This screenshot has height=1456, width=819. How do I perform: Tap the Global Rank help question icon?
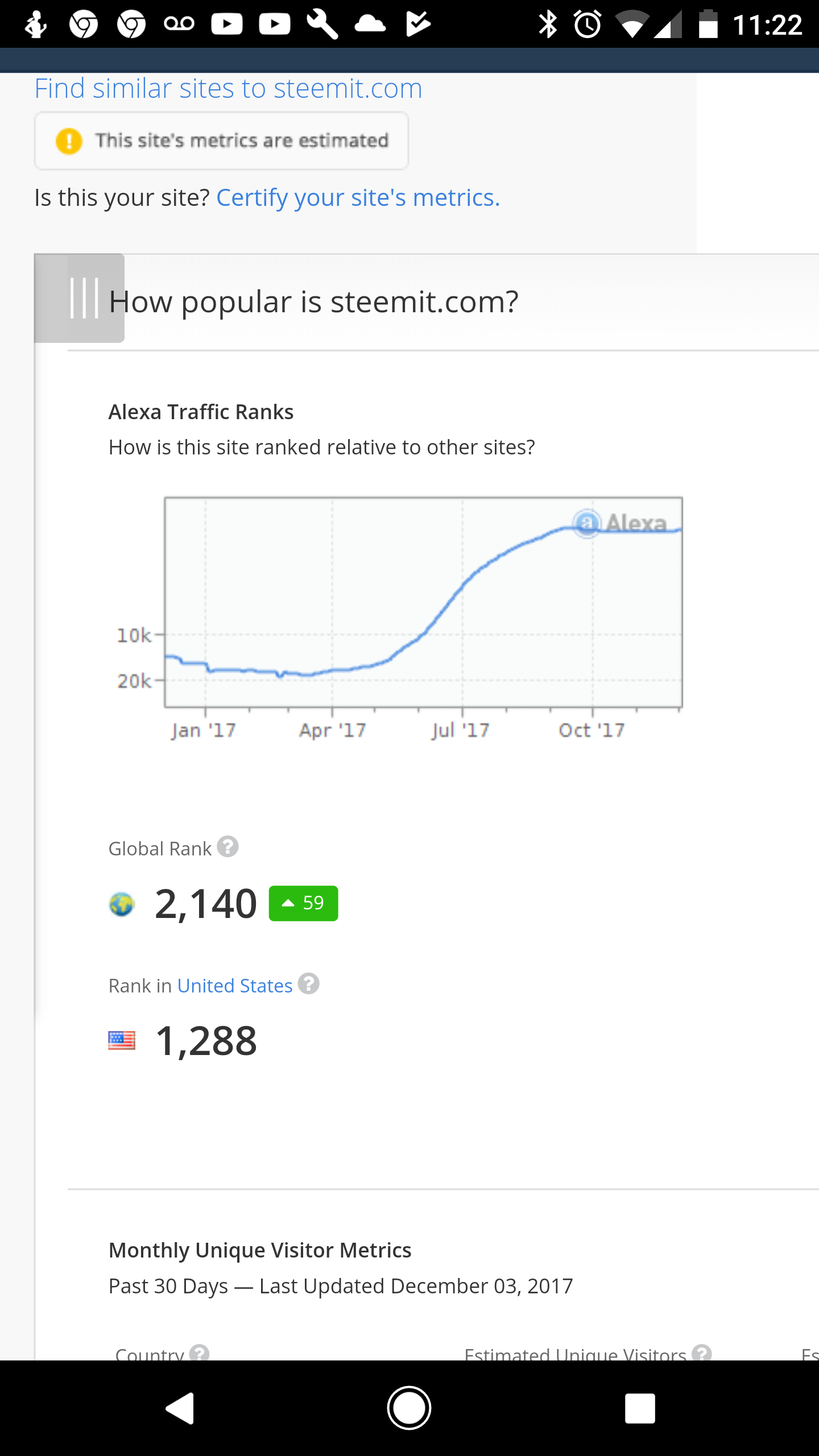(x=227, y=847)
